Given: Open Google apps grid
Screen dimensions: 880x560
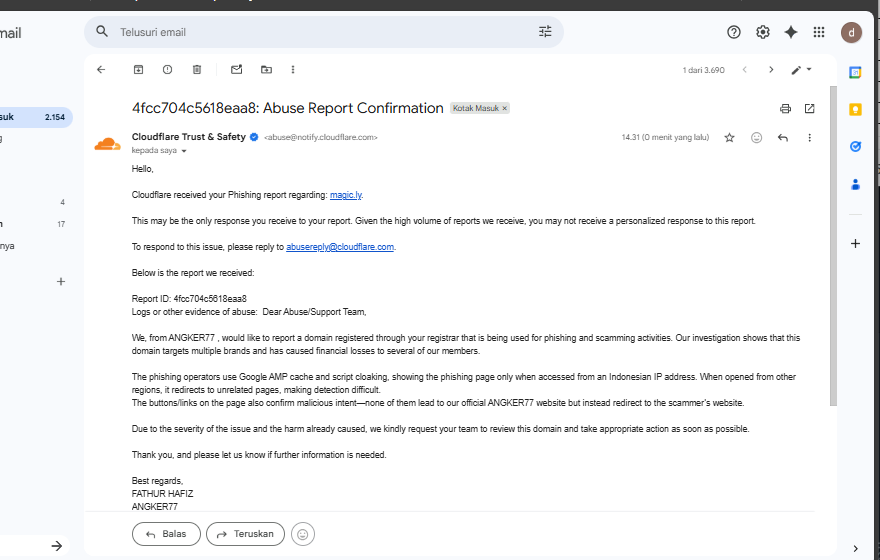Looking at the screenshot, I should [x=819, y=32].
